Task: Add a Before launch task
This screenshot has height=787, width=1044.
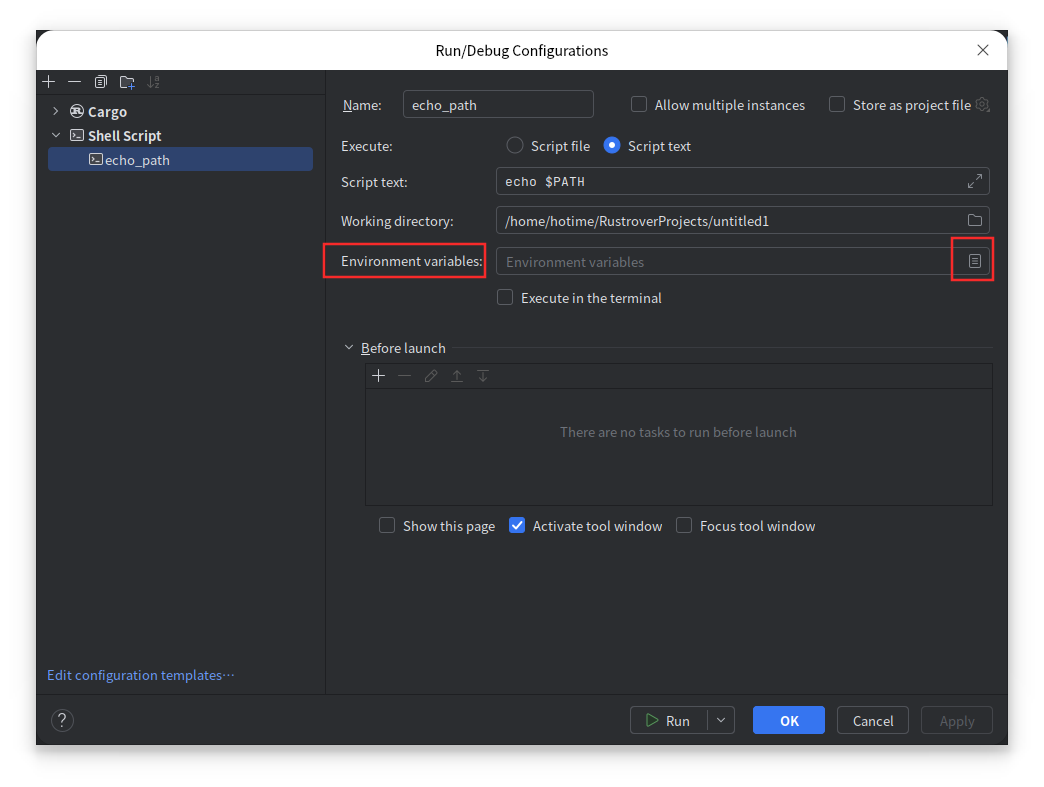Action: [378, 376]
